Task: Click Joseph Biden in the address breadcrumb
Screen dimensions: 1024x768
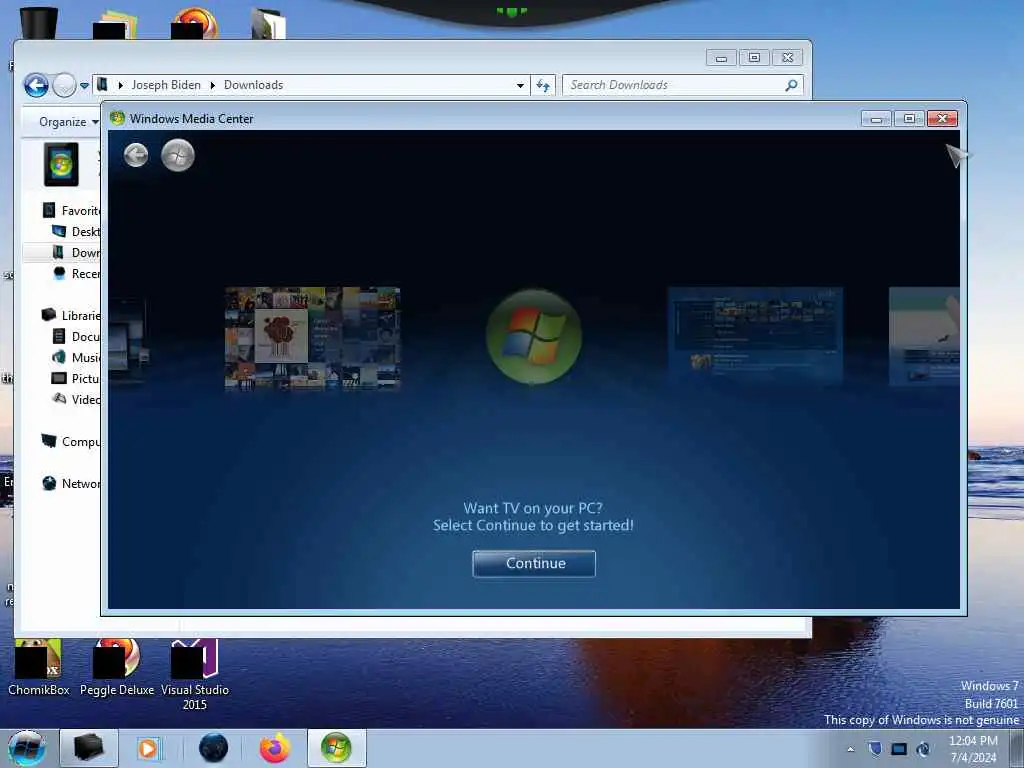Action: (x=166, y=85)
